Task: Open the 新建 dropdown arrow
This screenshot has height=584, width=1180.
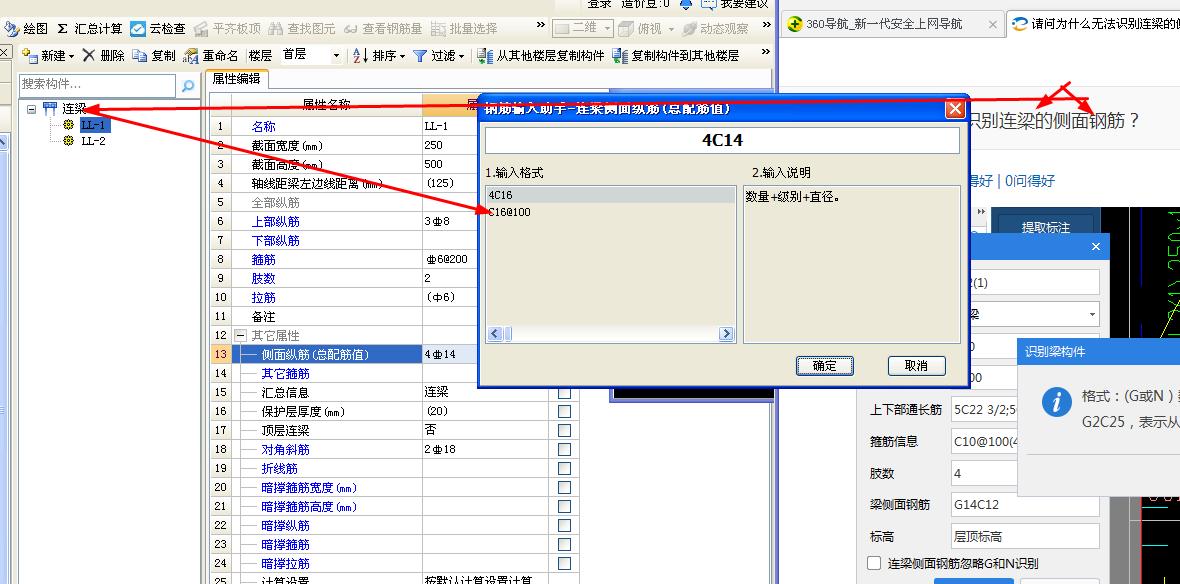Action: (71, 56)
